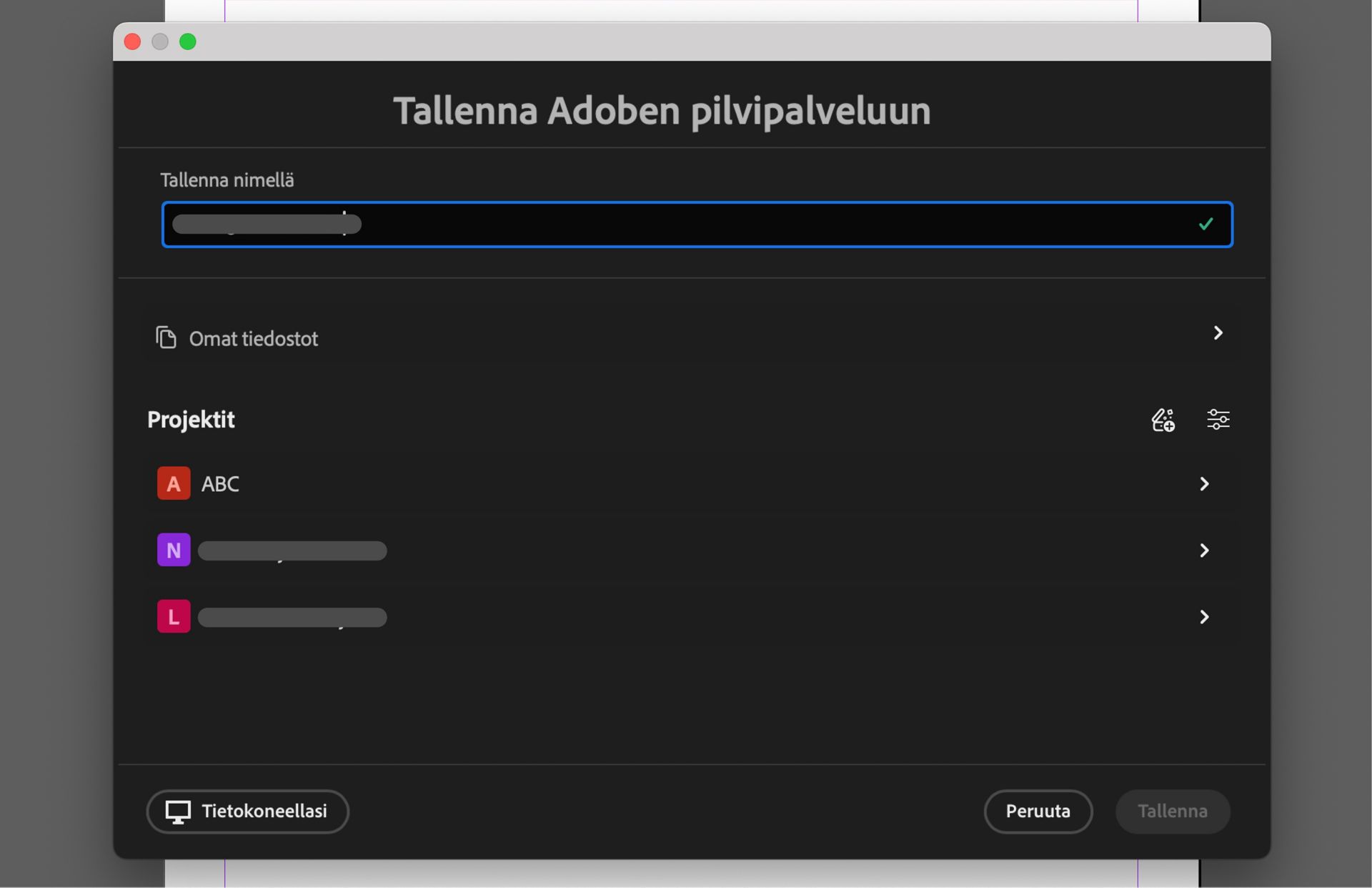Click the purple N project icon
This screenshot has width=1372, height=888.
click(x=173, y=550)
